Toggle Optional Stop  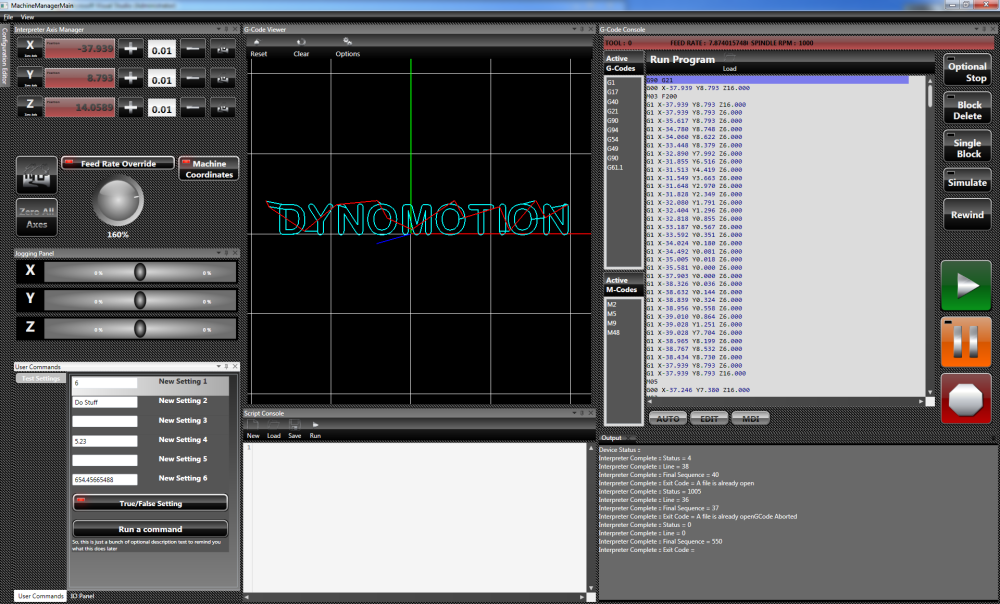pyautogui.click(x=967, y=71)
